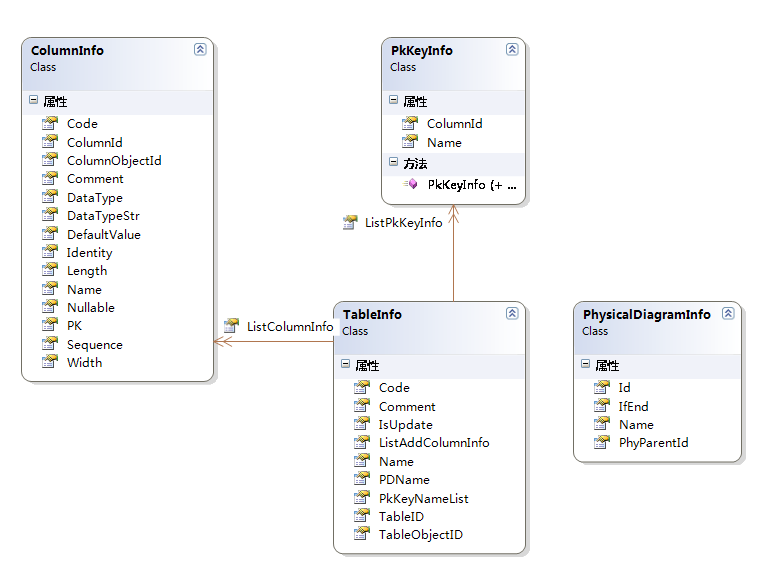
Task: Click property icon beside Sequence
Action: click(x=50, y=344)
